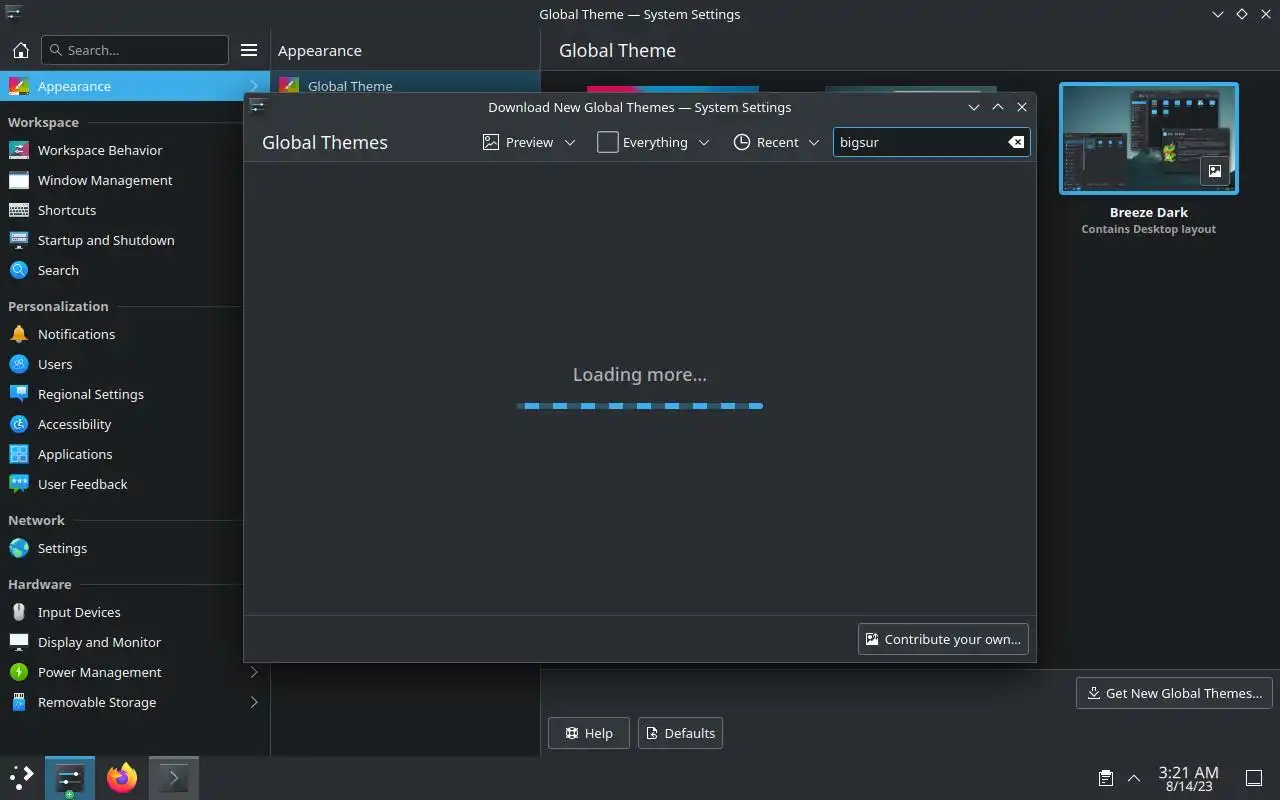
Task: Click the Home icon in System Settings
Action: [20, 50]
